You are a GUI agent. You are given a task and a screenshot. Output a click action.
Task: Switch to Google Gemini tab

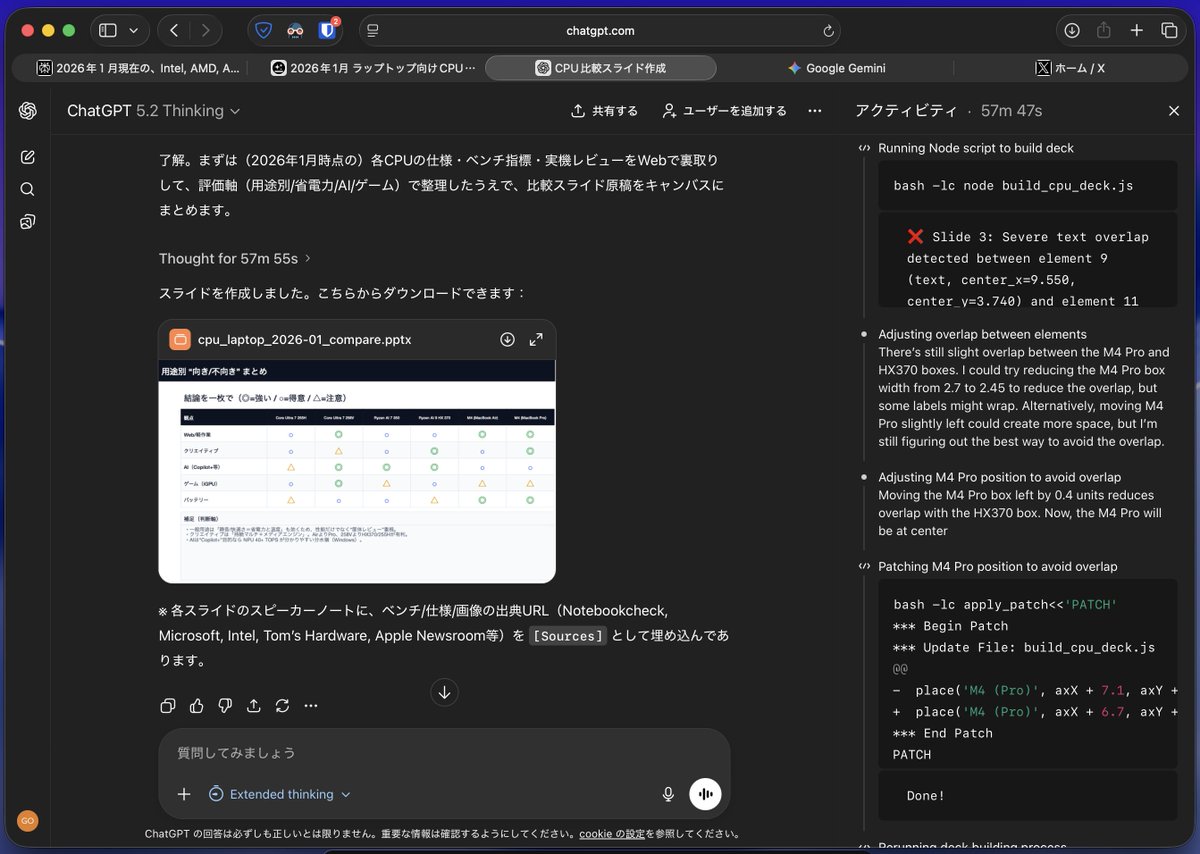tap(836, 68)
